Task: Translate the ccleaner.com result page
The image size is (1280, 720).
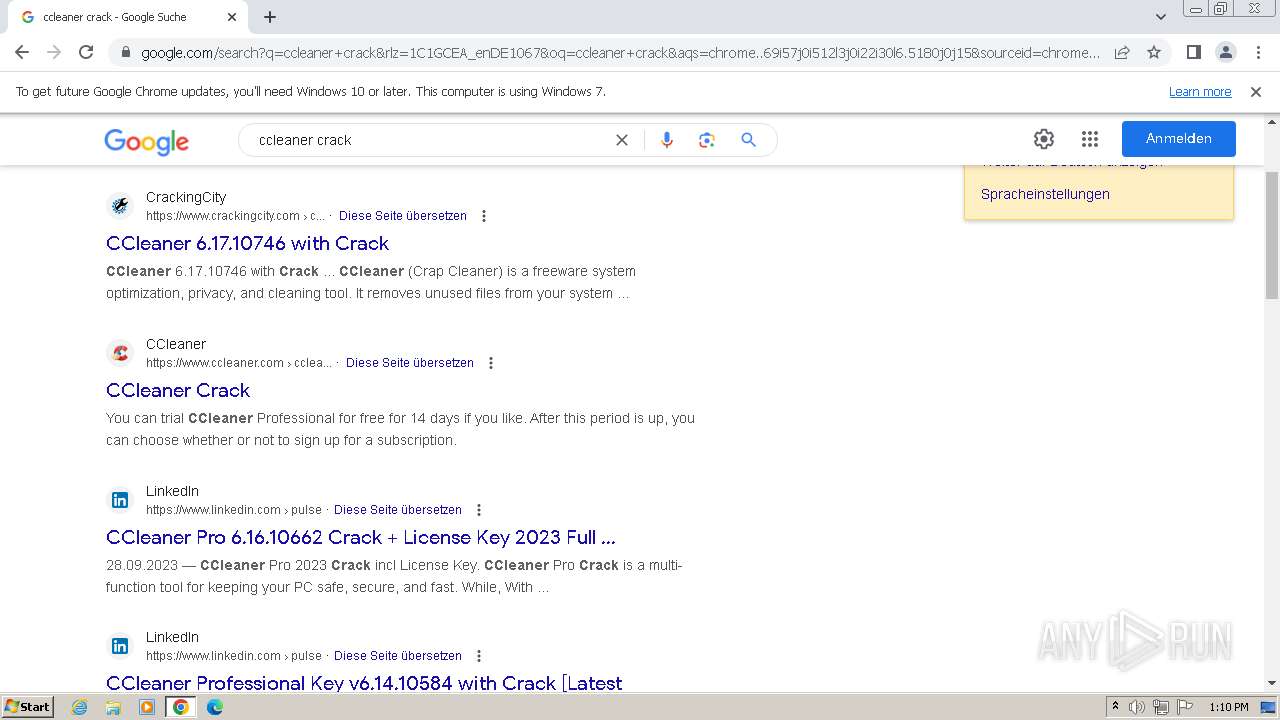Action: coord(410,363)
